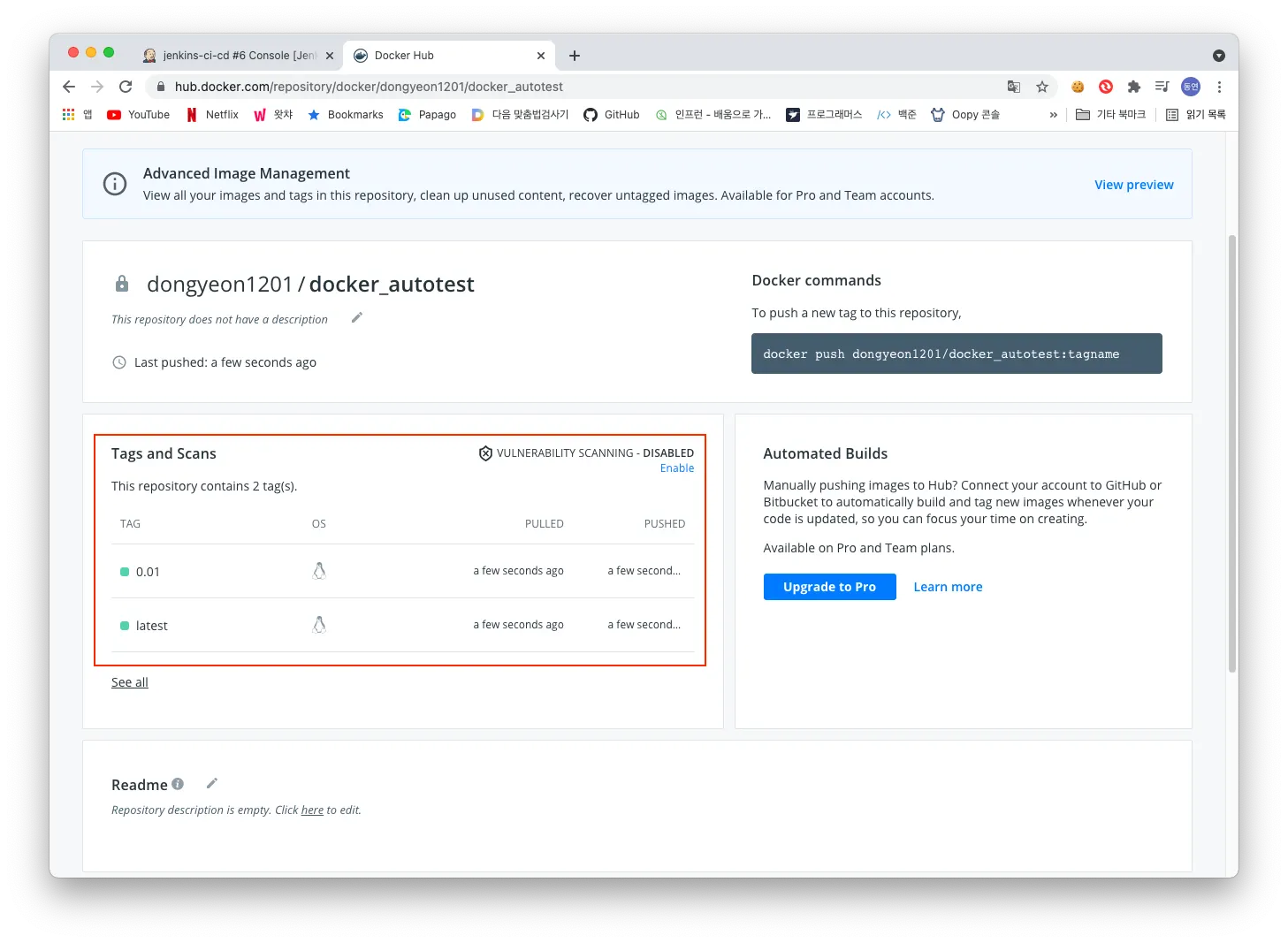Select the Docker Hub tab
The width and height of the screenshot is (1288, 943).
tap(449, 56)
